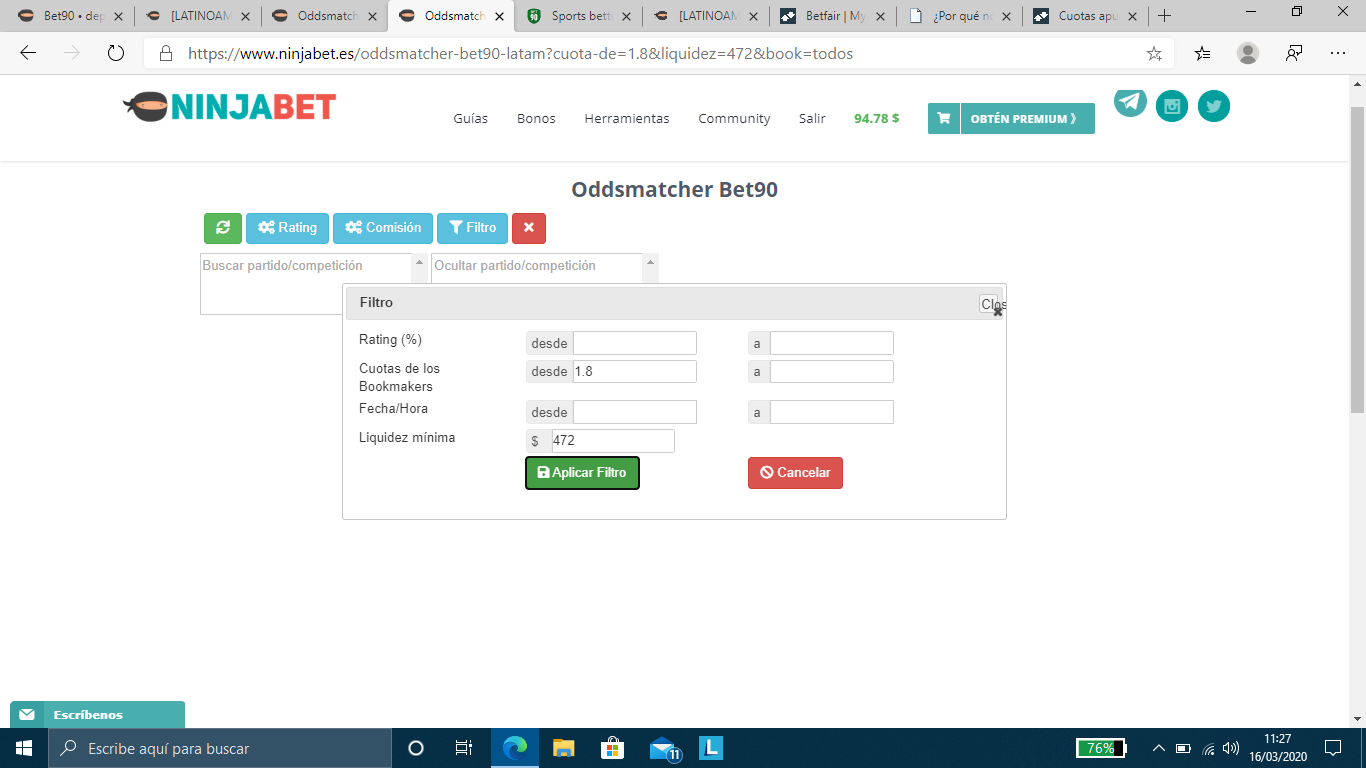
Task: Click the volume icon in system tray
Action: coord(1231,748)
